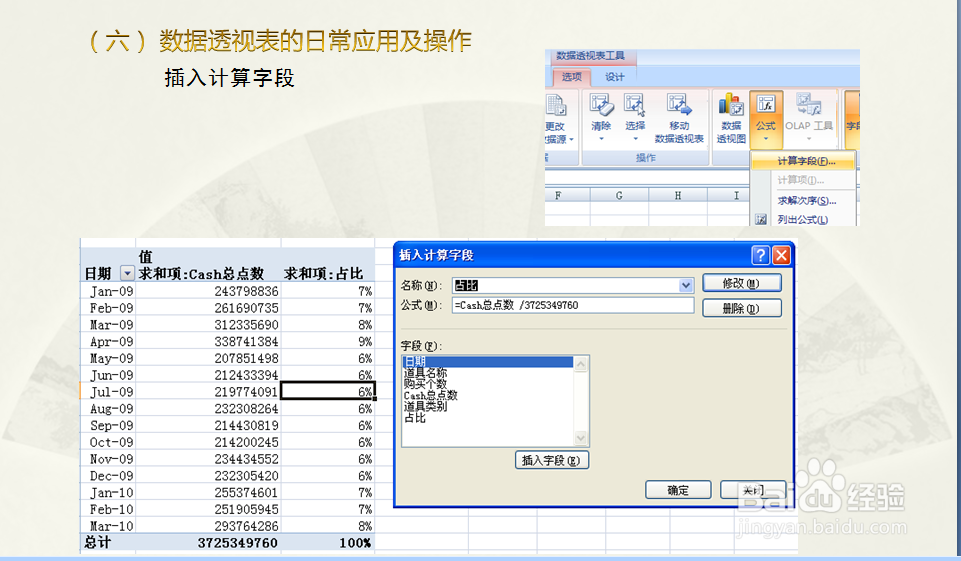The height and width of the screenshot is (561, 961).
Task: Open the PivotChart (数据透视图) icon
Action: tap(731, 105)
